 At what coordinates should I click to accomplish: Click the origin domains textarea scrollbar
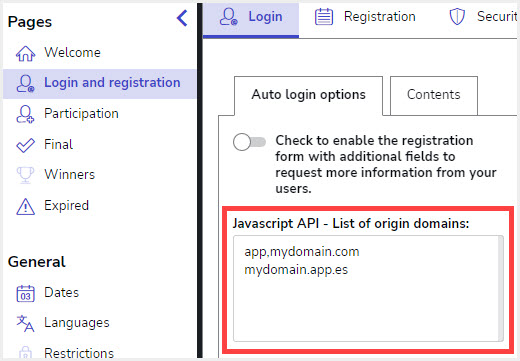click(x=501, y=288)
